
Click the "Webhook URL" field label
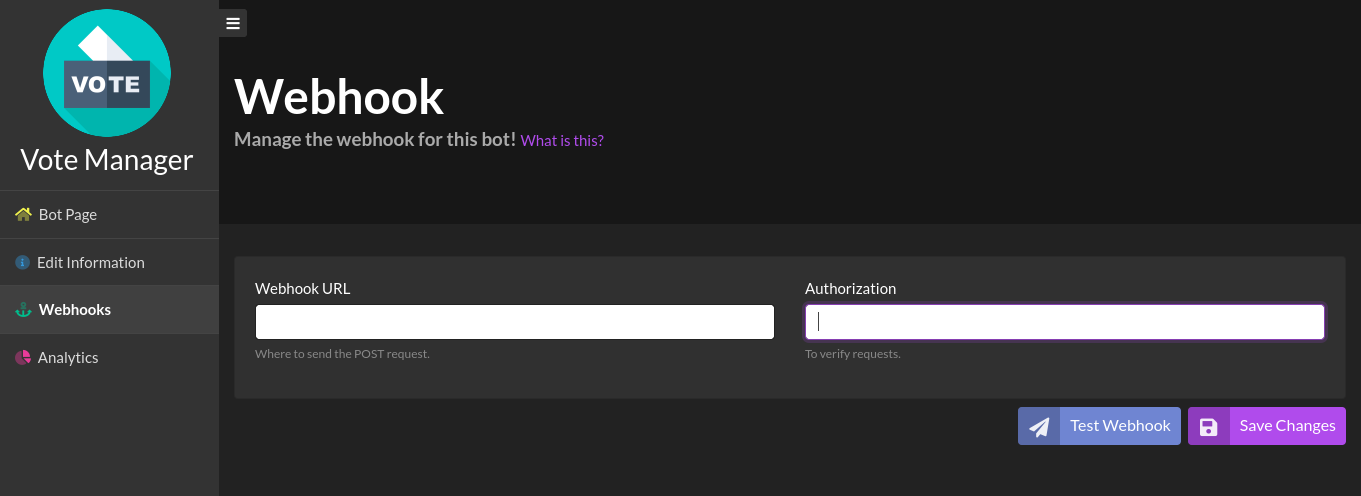click(303, 288)
